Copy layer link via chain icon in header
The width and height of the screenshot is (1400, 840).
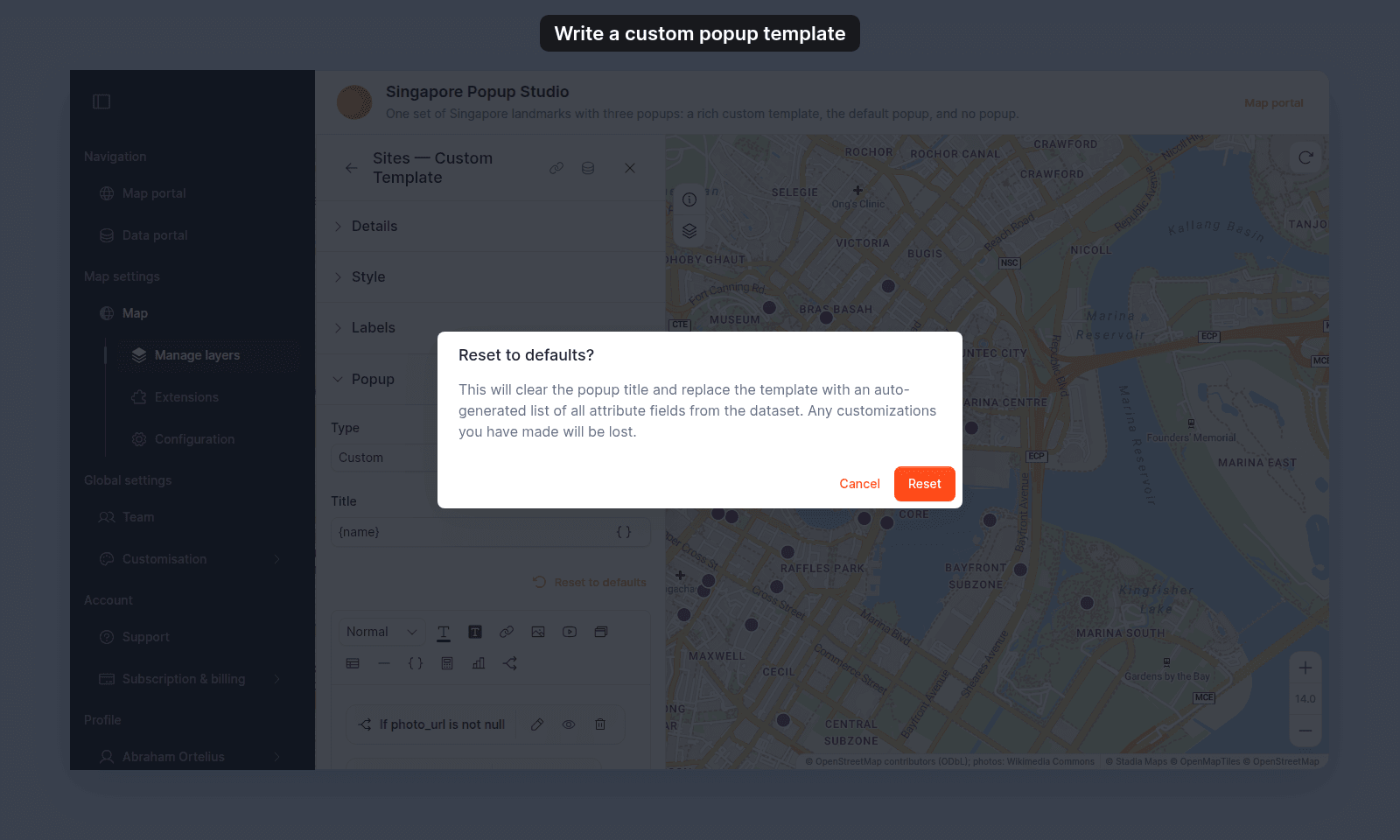[x=556, y=168]
